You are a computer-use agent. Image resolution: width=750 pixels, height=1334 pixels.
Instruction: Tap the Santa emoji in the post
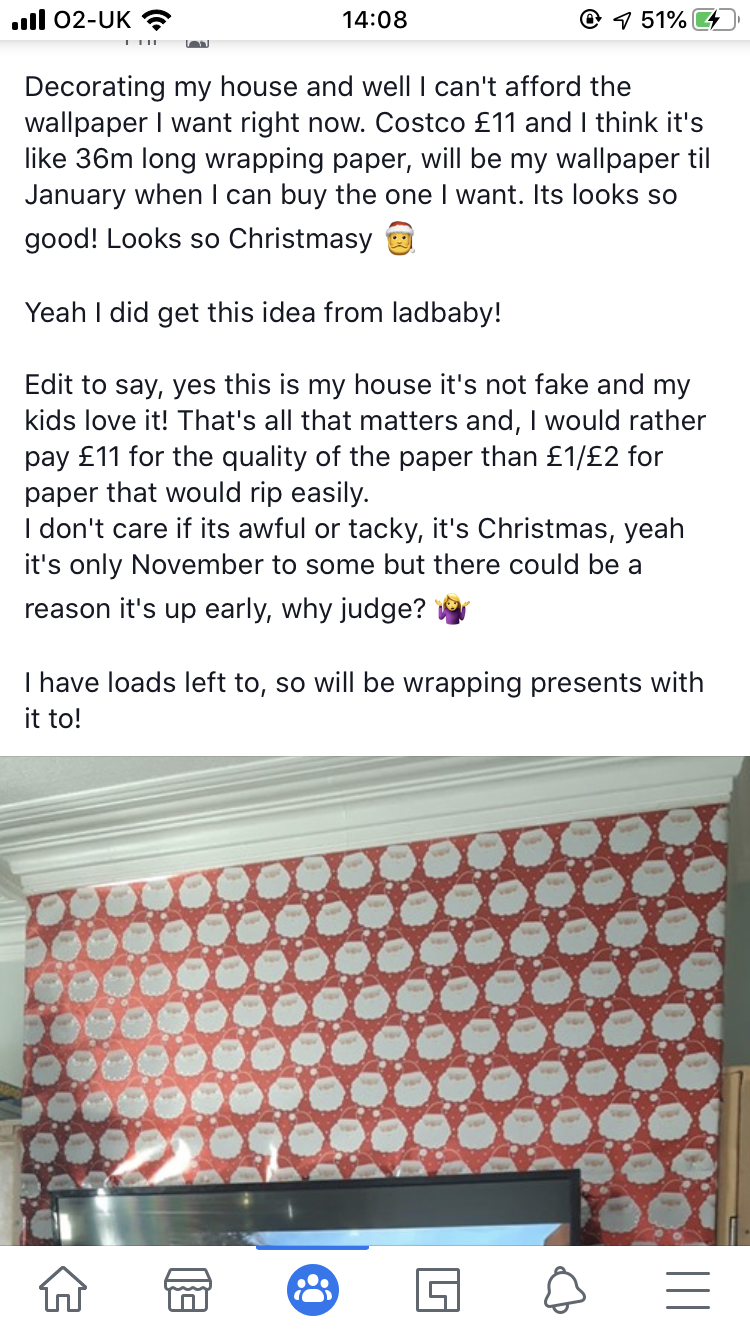tap(398, 238)
